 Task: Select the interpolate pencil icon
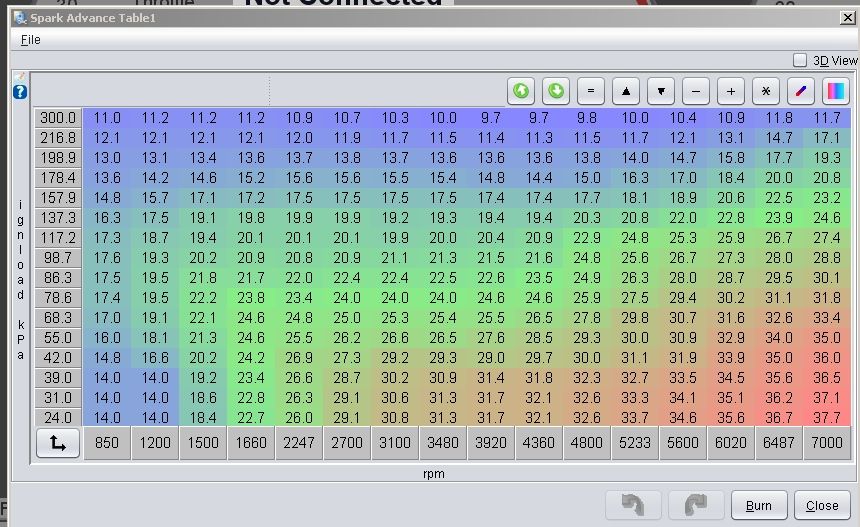point(801,91)
